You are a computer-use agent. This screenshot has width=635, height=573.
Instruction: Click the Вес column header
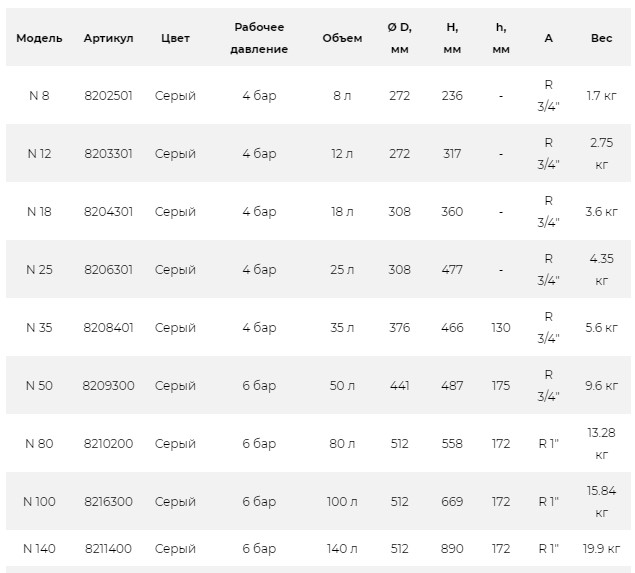[x=601, y=38]
